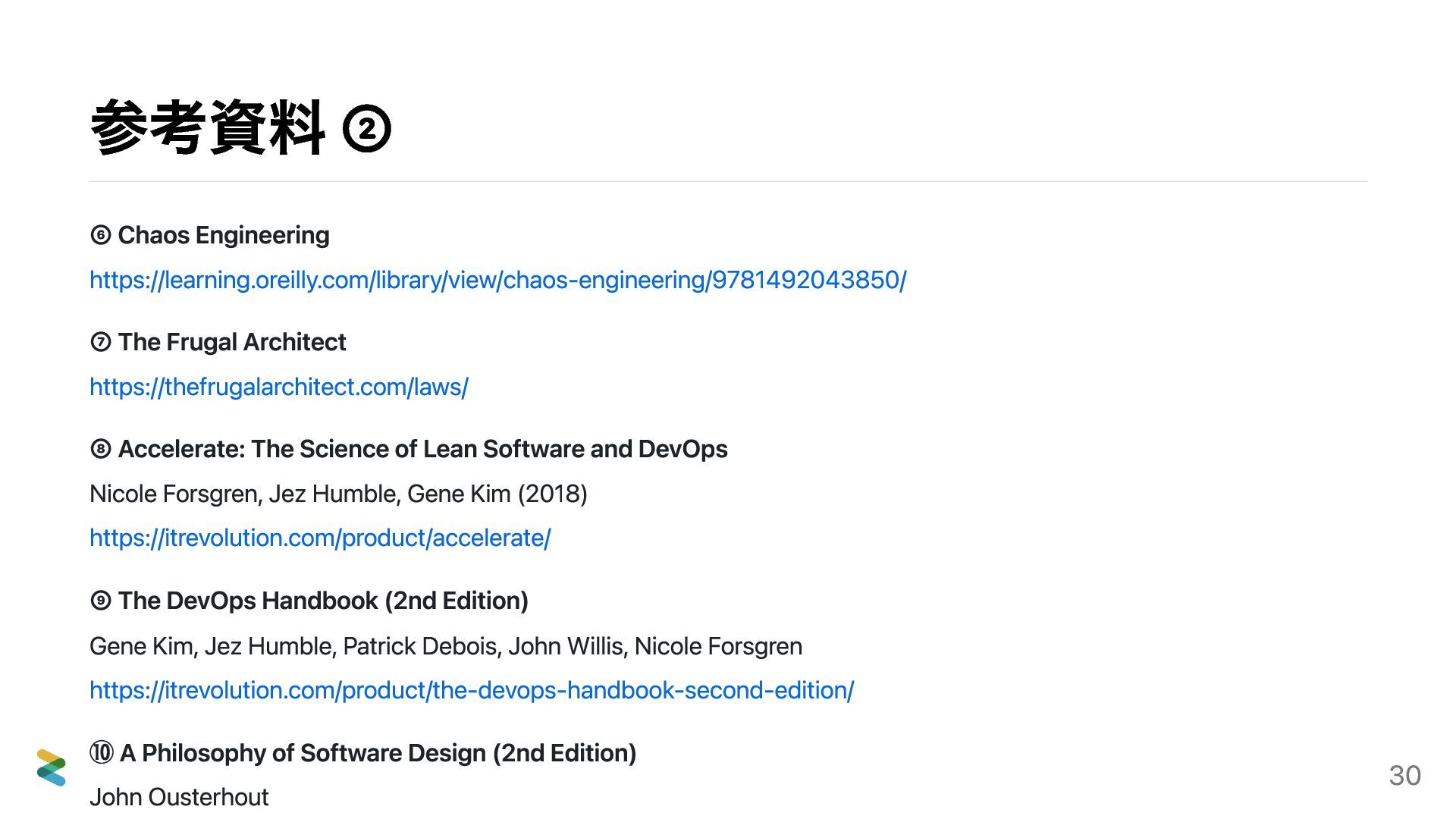Click The DevOps Handbook (2nd Edition) heading
1456x819 pixels.
point(323,601)
